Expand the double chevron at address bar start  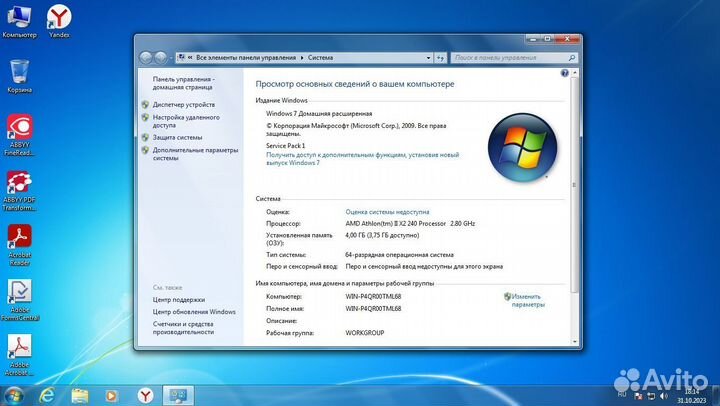tap(190, 58)
